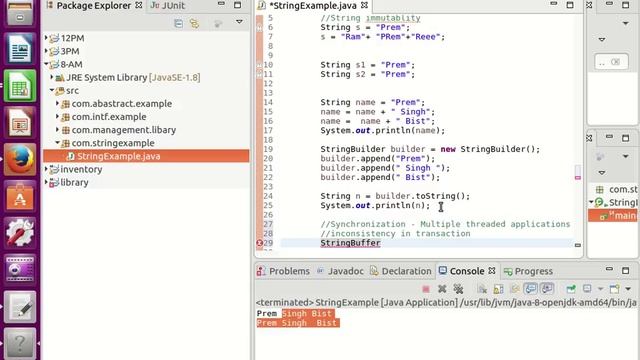Viewport: 640px width, 360px height.
Task: Click the overview ruler error mark
Action: point(578,178)
